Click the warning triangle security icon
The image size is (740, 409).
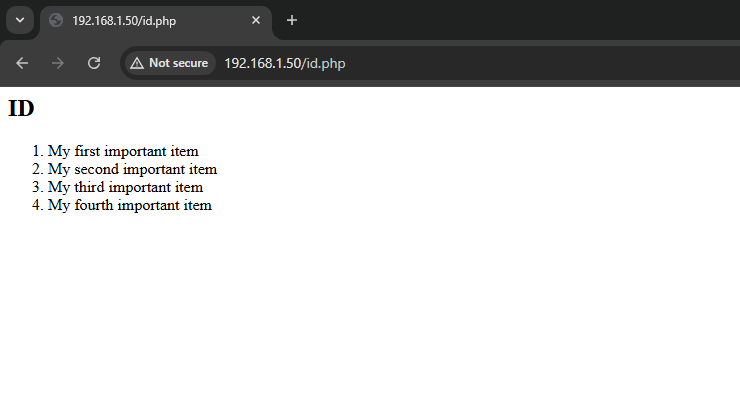(x=137, y=63)
